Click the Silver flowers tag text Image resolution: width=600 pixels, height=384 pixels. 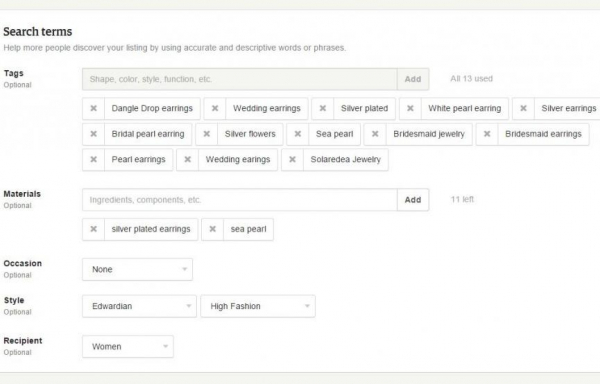click(x=250, y=134)
